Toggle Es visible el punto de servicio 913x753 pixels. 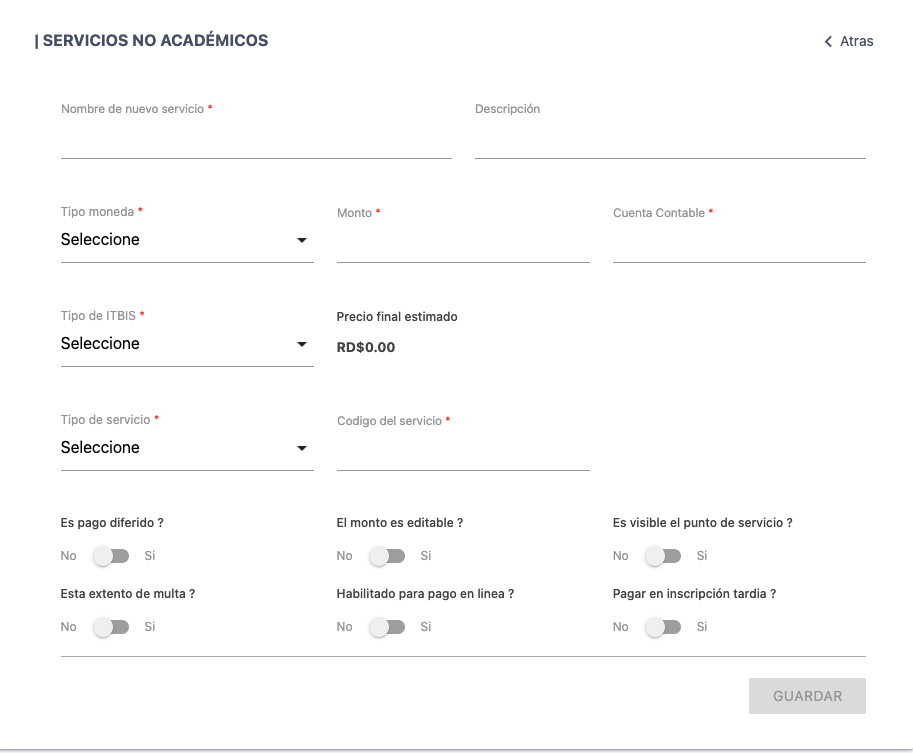pyautogui.click(x=662, y=556)
